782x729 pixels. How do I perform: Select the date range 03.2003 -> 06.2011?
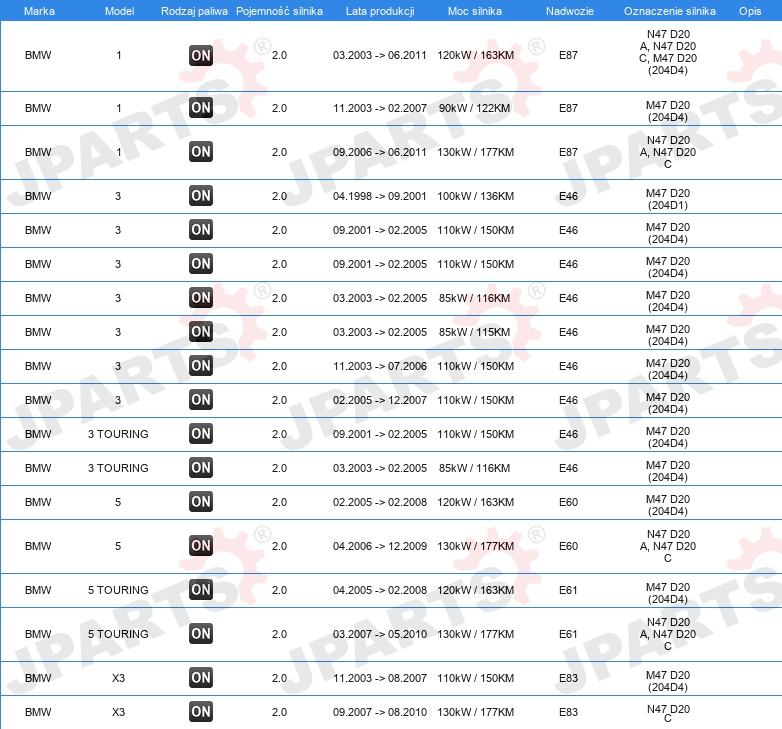coord(380,55)
